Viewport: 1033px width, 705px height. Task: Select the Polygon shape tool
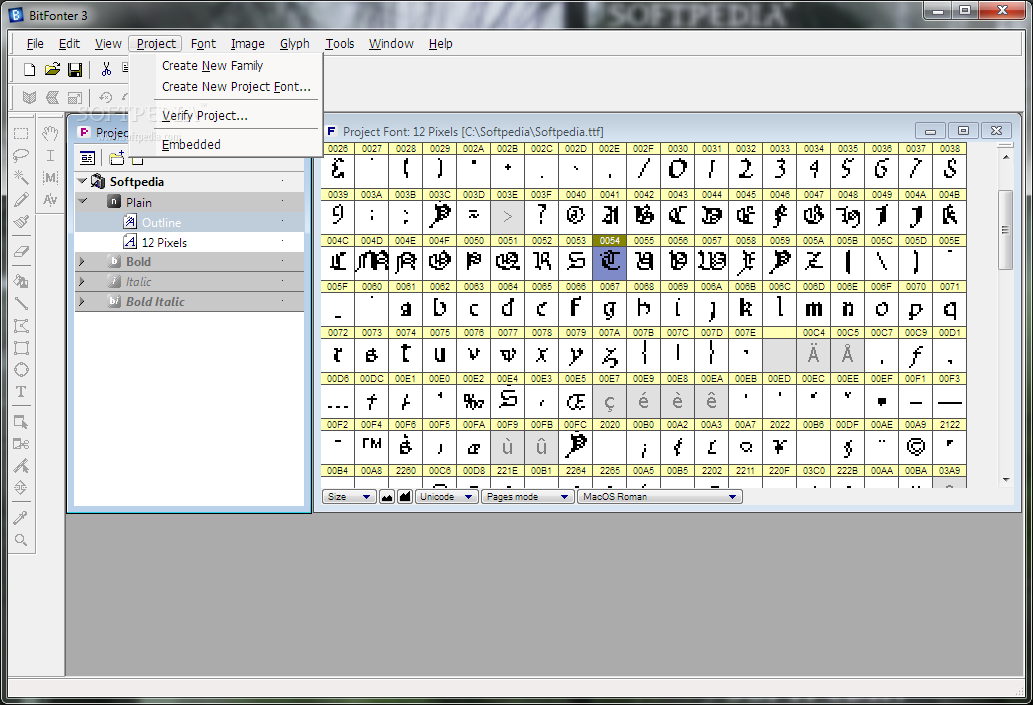(21, 325)
